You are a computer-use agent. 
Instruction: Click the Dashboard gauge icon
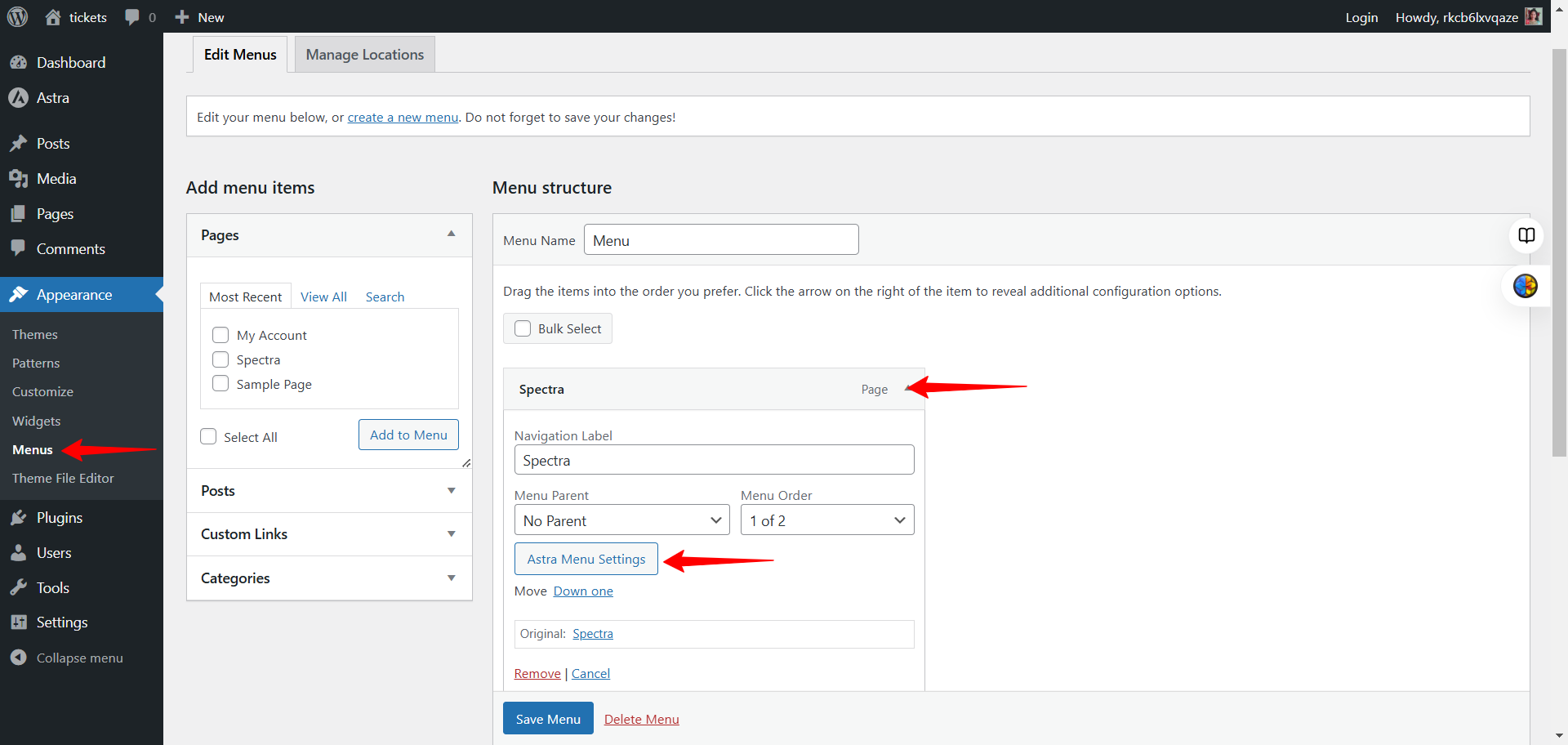tap(18, 63)
